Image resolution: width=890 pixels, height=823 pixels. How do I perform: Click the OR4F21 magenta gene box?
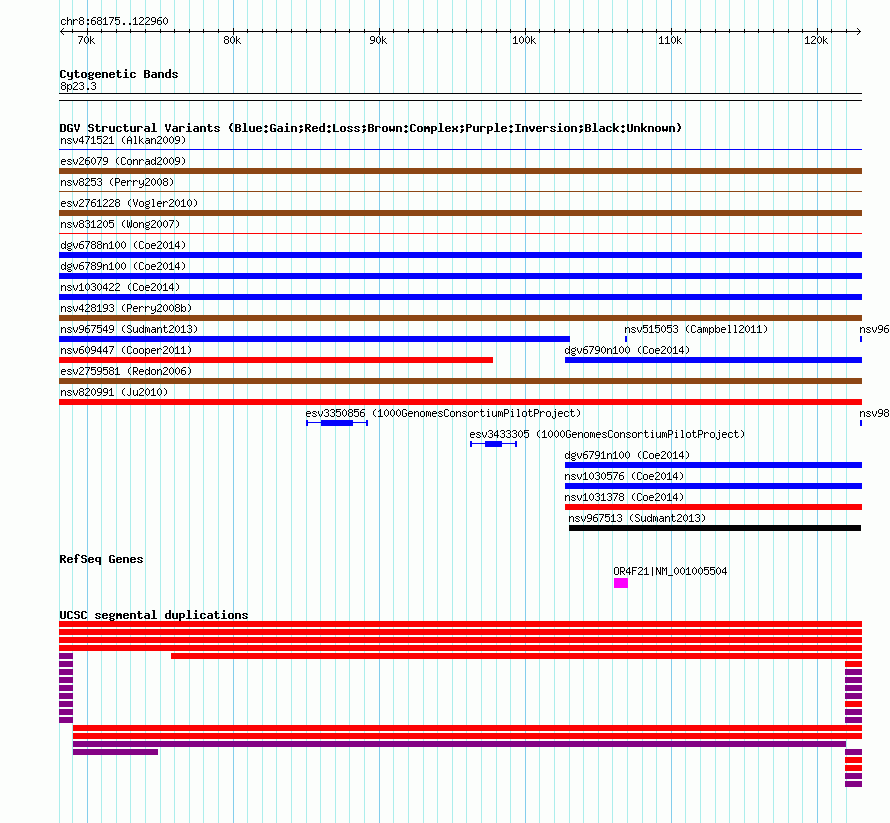tap(621, 583)
